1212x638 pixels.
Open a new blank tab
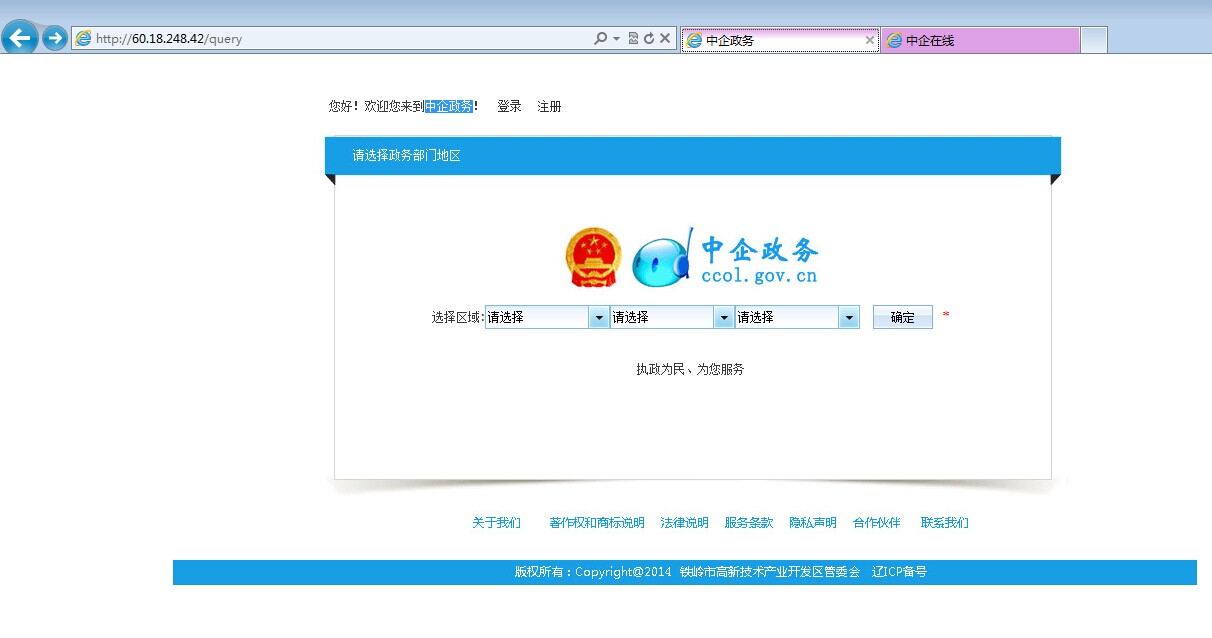pos(1094,40)
